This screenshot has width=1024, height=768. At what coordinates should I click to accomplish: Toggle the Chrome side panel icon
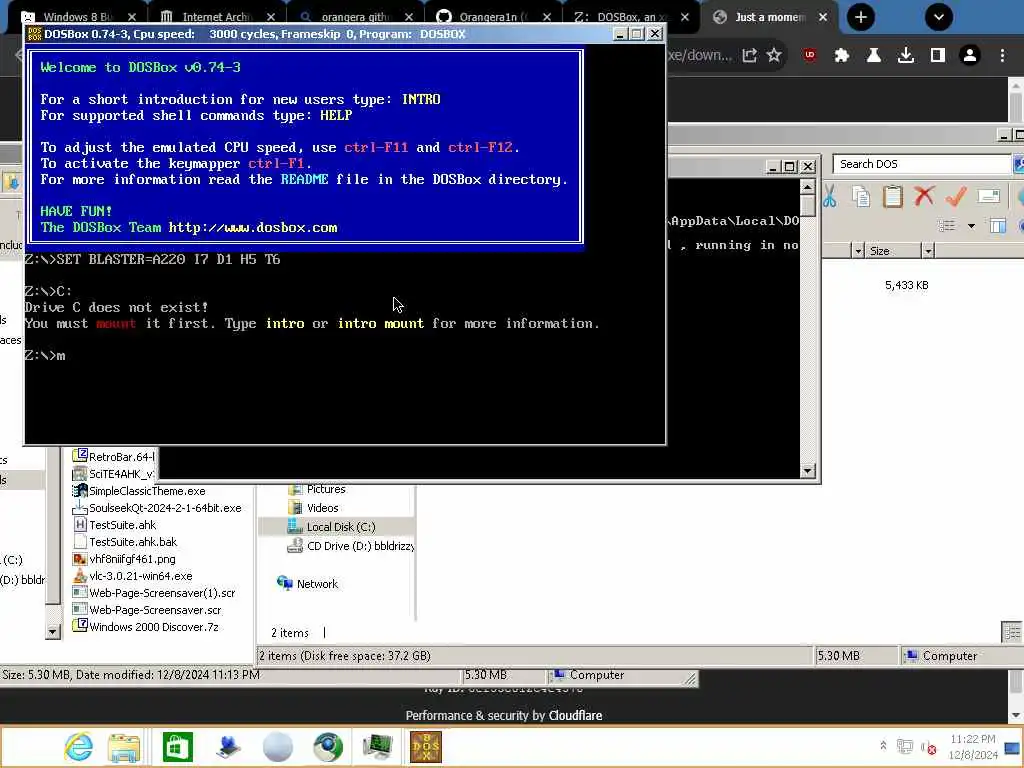pos(938,56)
